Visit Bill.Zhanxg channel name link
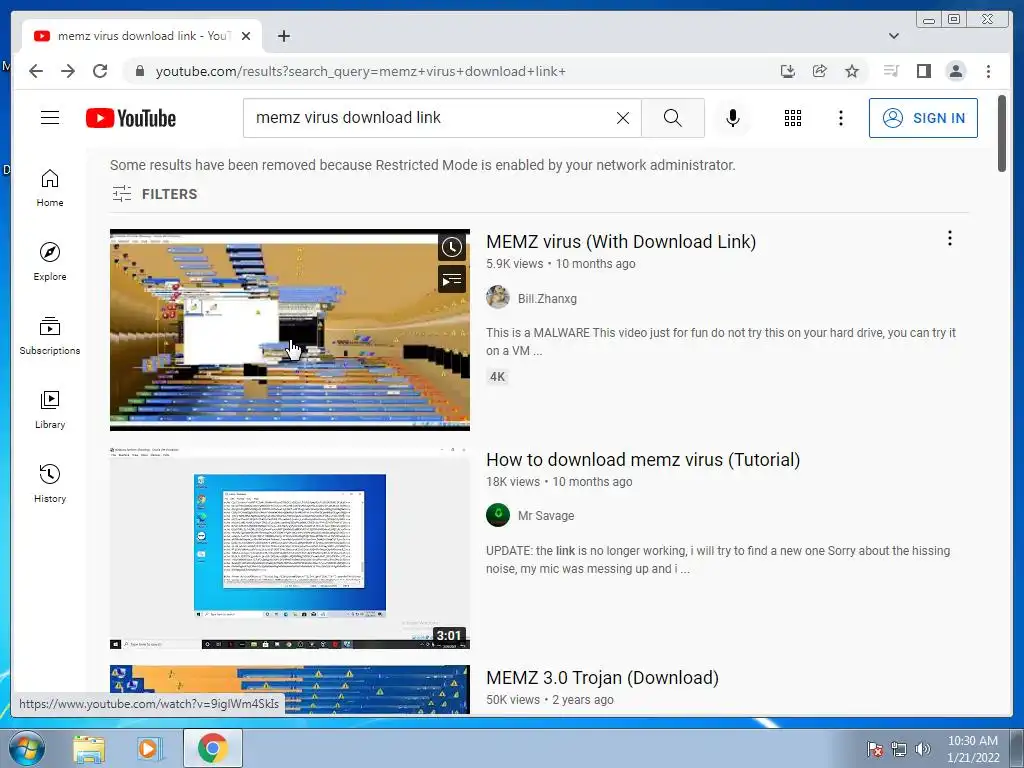 point(547,298)
